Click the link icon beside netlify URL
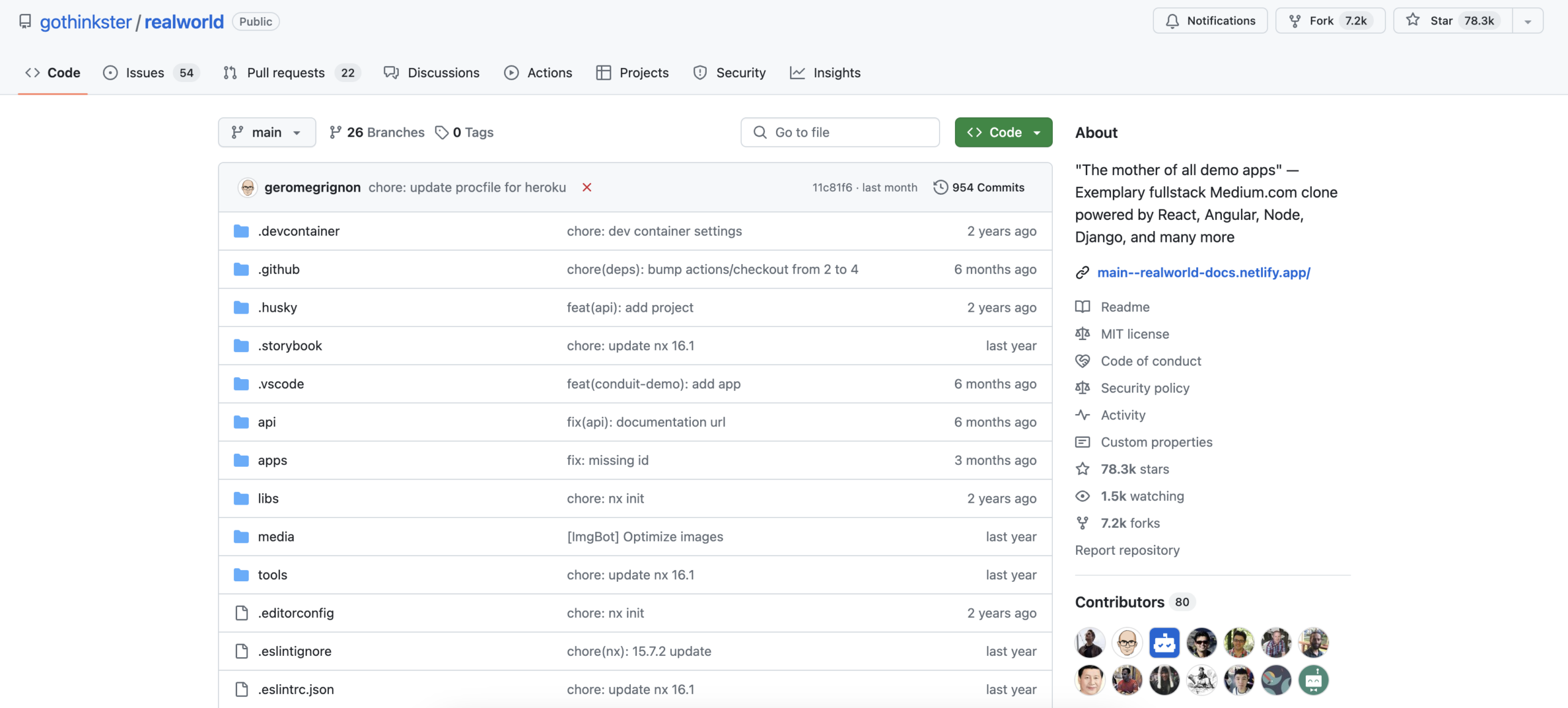The image size is (1568, 708). (1082, 273)
